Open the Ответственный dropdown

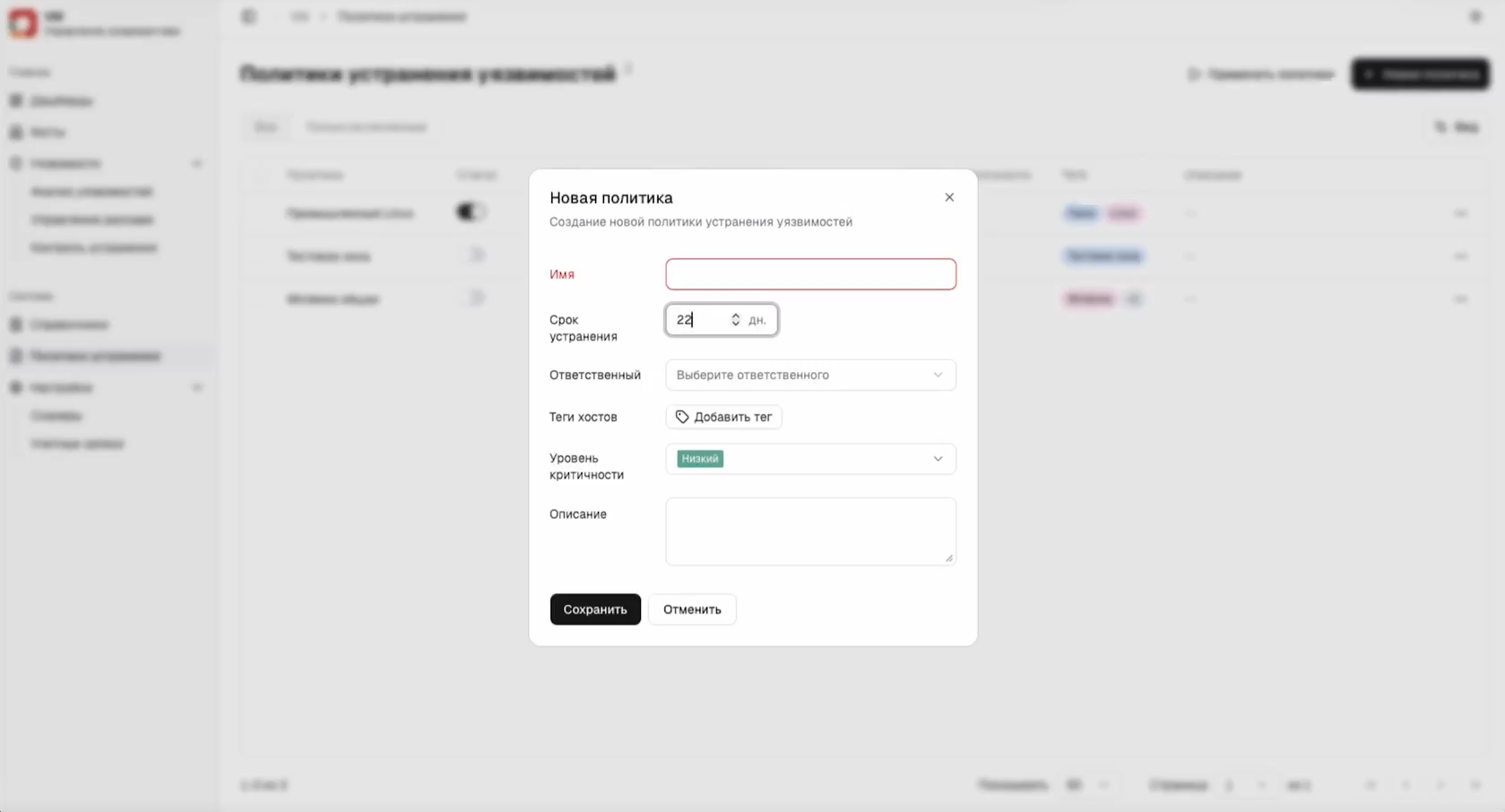tap(810, 375)
